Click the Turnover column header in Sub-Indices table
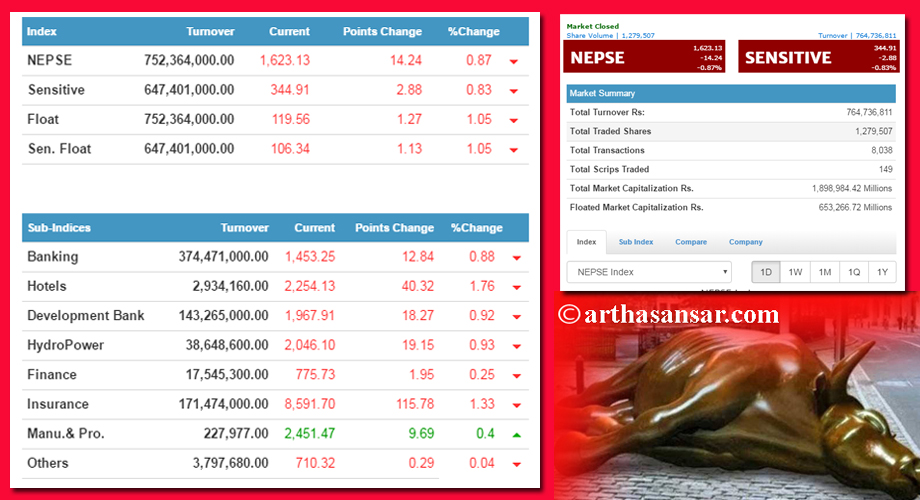Screen dimensions: 920x500 click(244, 228)
